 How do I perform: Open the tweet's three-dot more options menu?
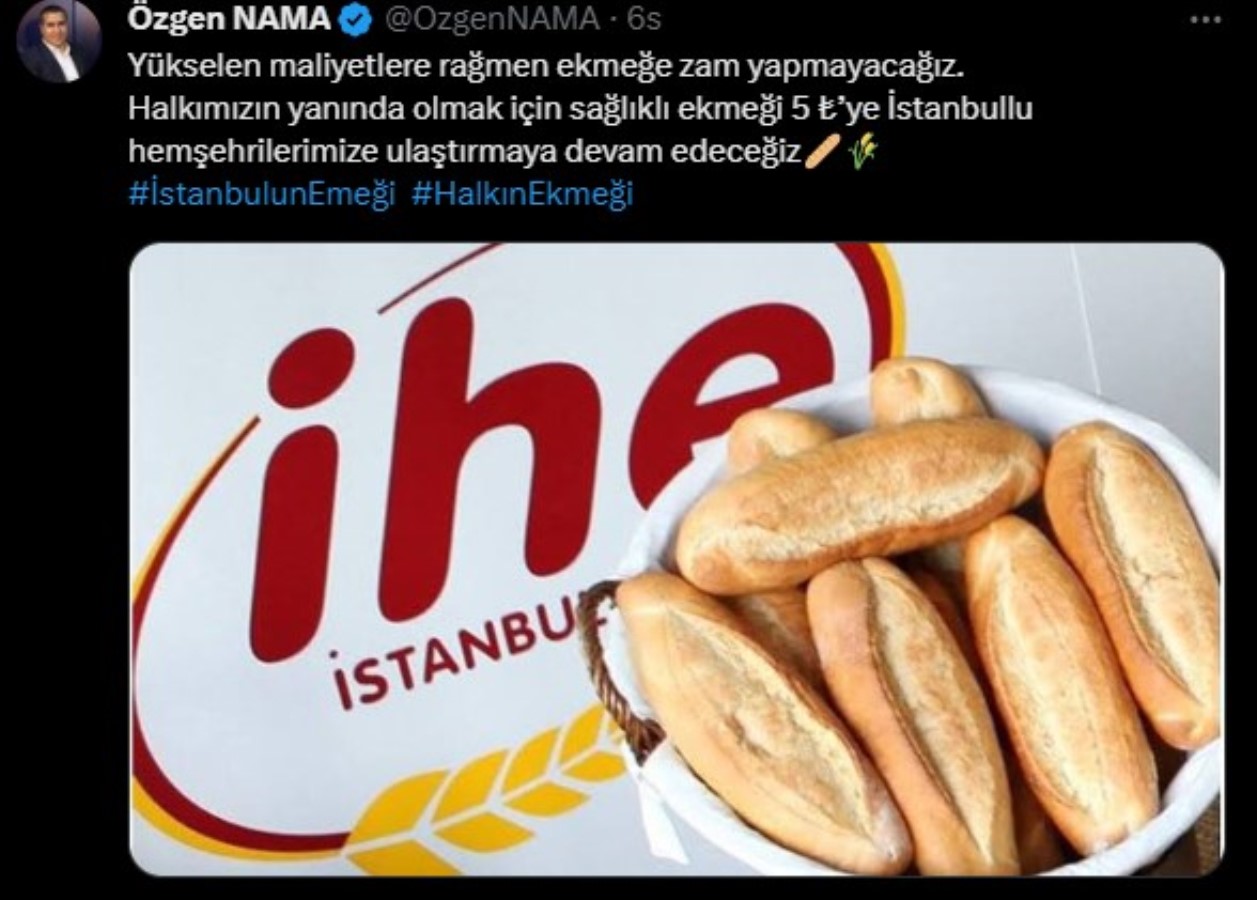coord(1206,21)
